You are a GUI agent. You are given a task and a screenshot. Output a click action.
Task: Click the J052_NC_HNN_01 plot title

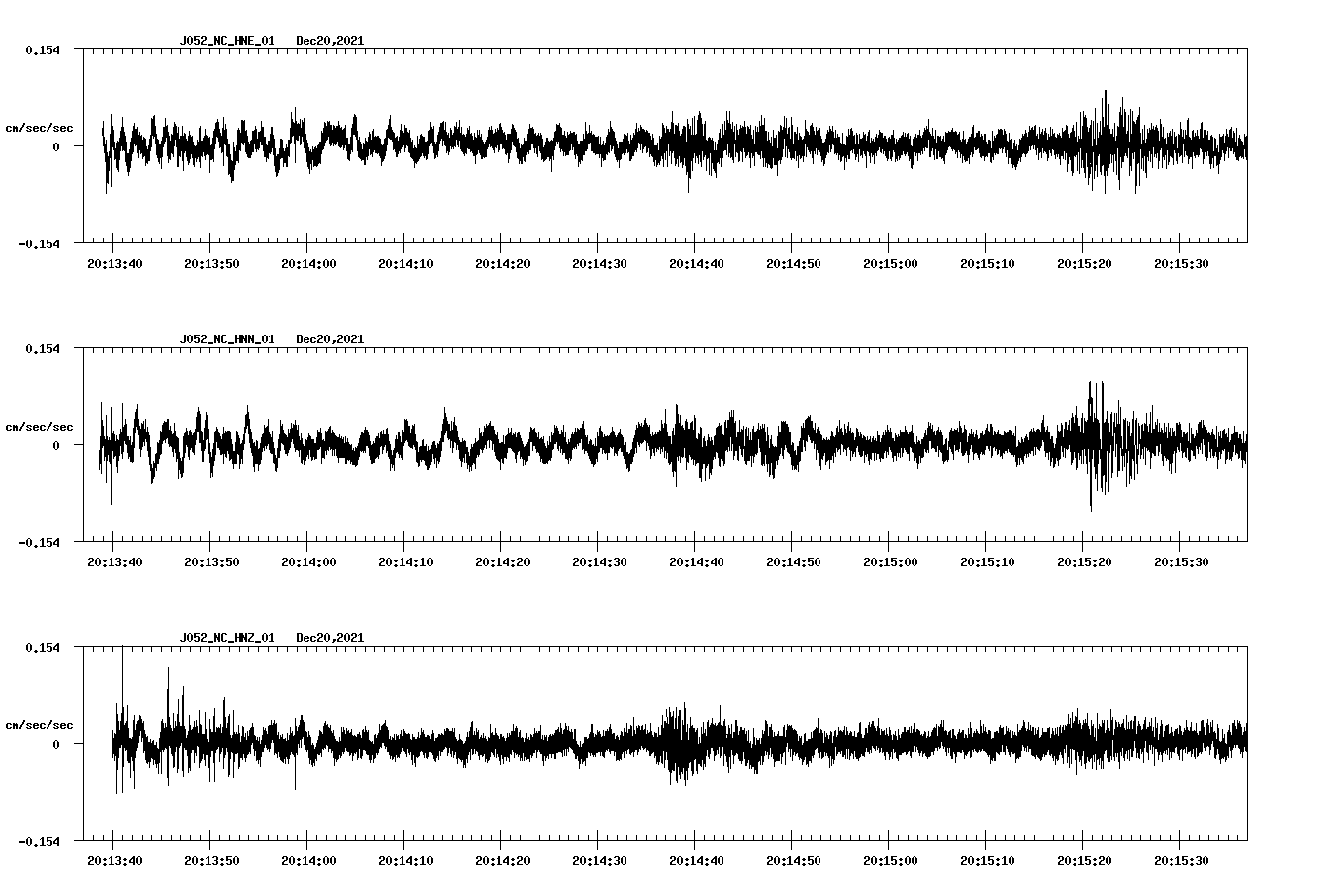[x=227, y=339]
